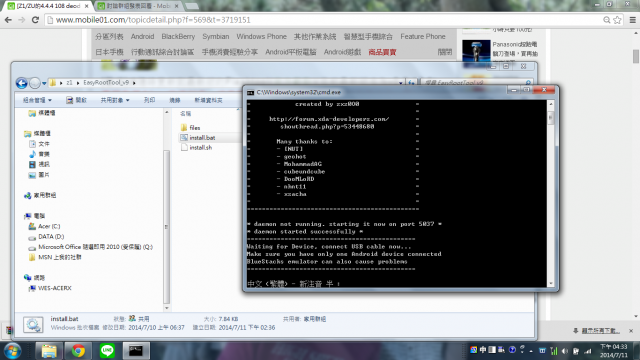Open Android平板電腦 forum link
This screenshot has height=360, width=640.
(x=291, y=52)
